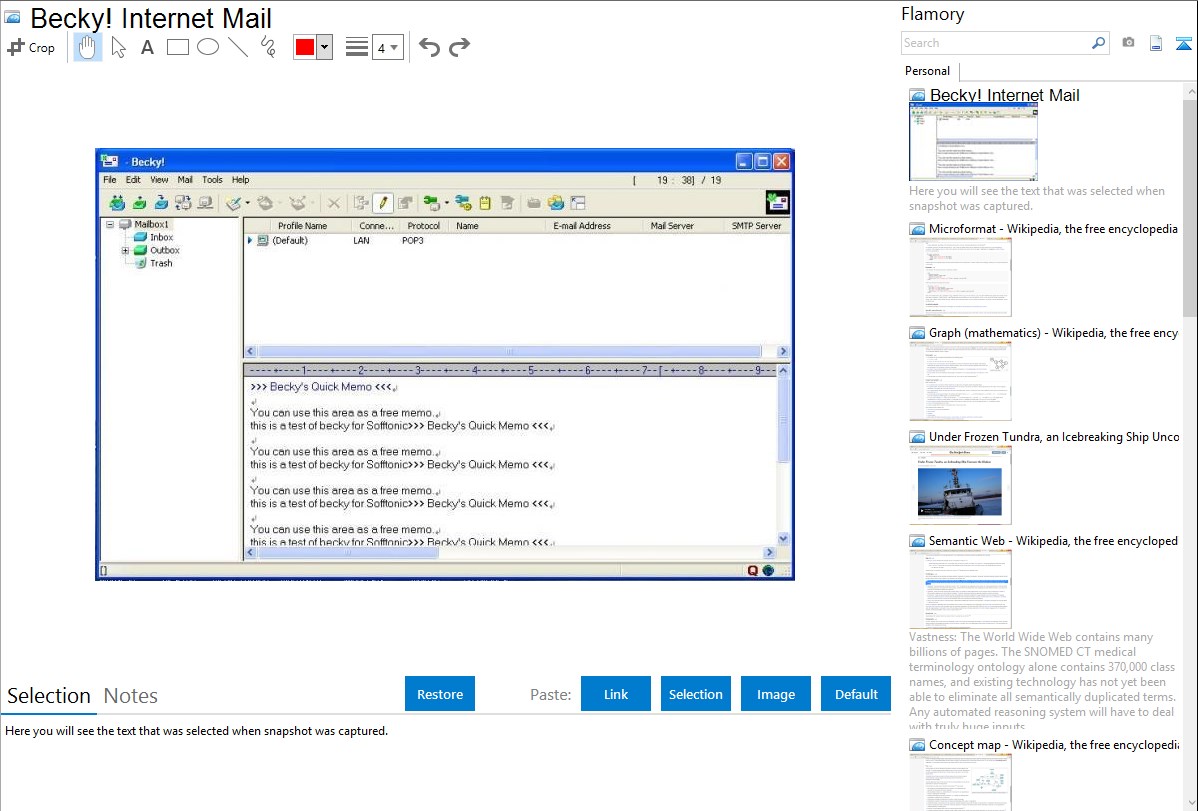Open View menu in Becky! screenshot

click(159, 180)
